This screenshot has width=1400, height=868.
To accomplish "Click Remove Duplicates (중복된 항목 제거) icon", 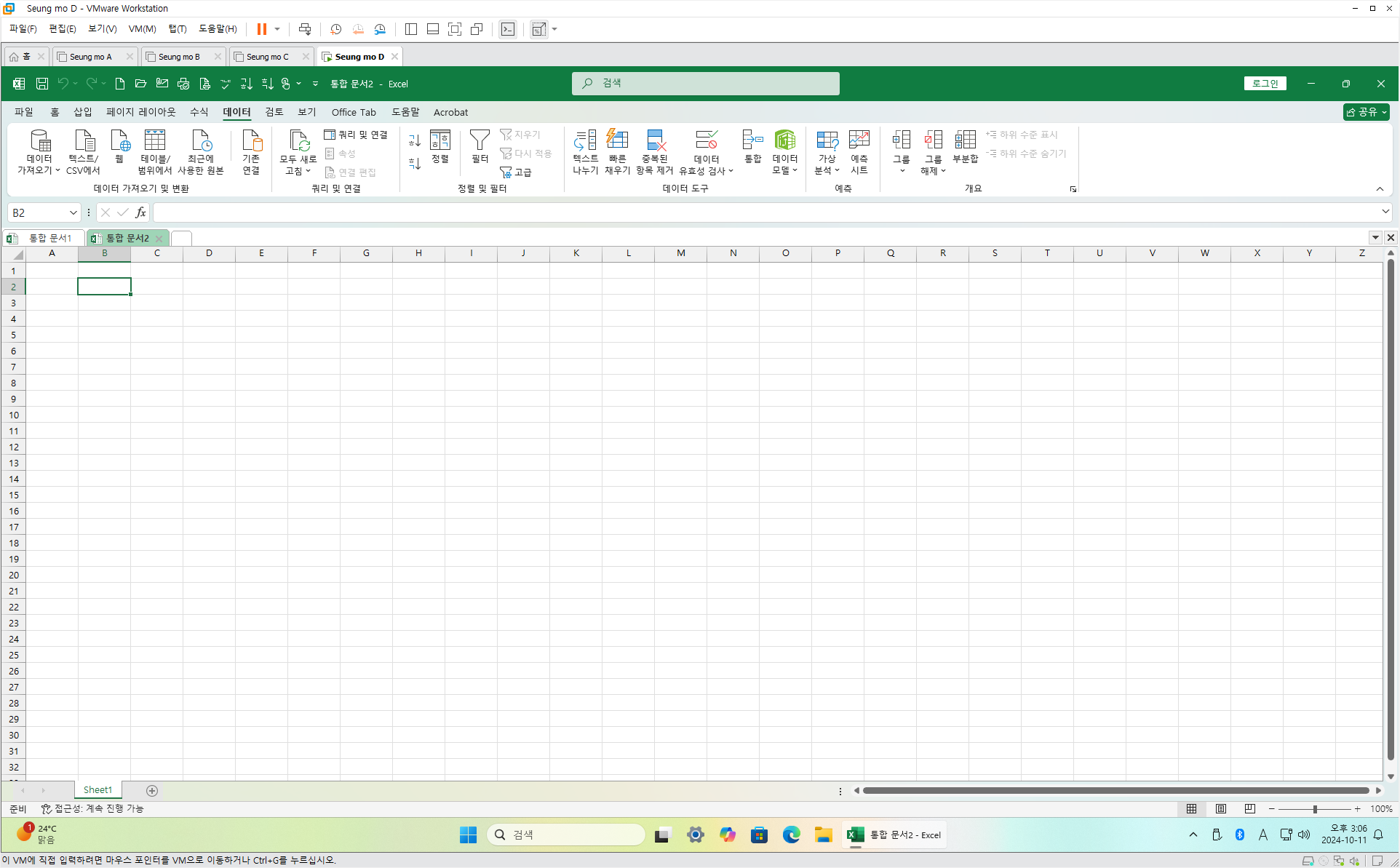I will point(655,151).
